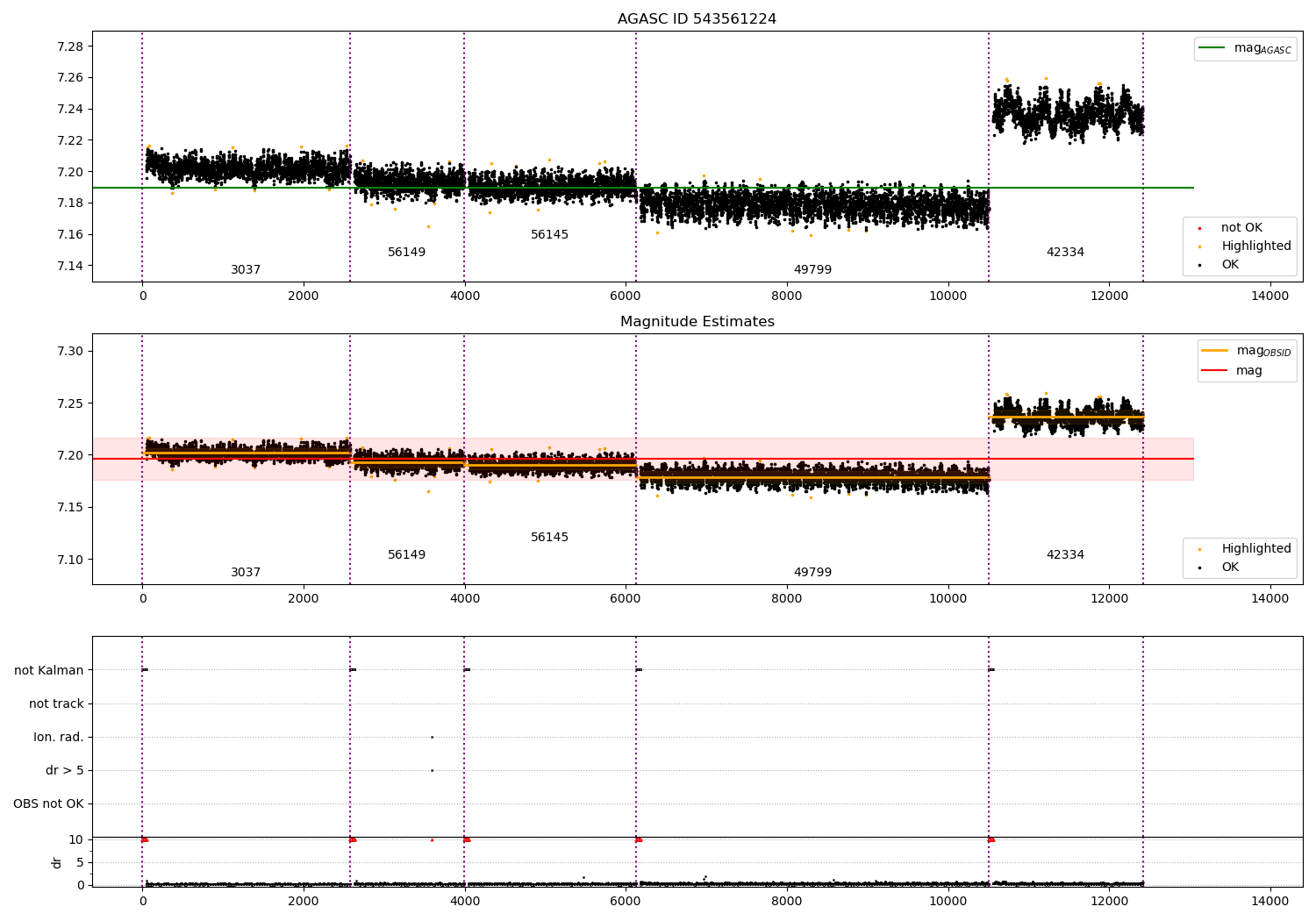This screenshot has height=921, width=1316.
Task: Click the isolated red dr marker near x 3600
Action: coord(432,840)
